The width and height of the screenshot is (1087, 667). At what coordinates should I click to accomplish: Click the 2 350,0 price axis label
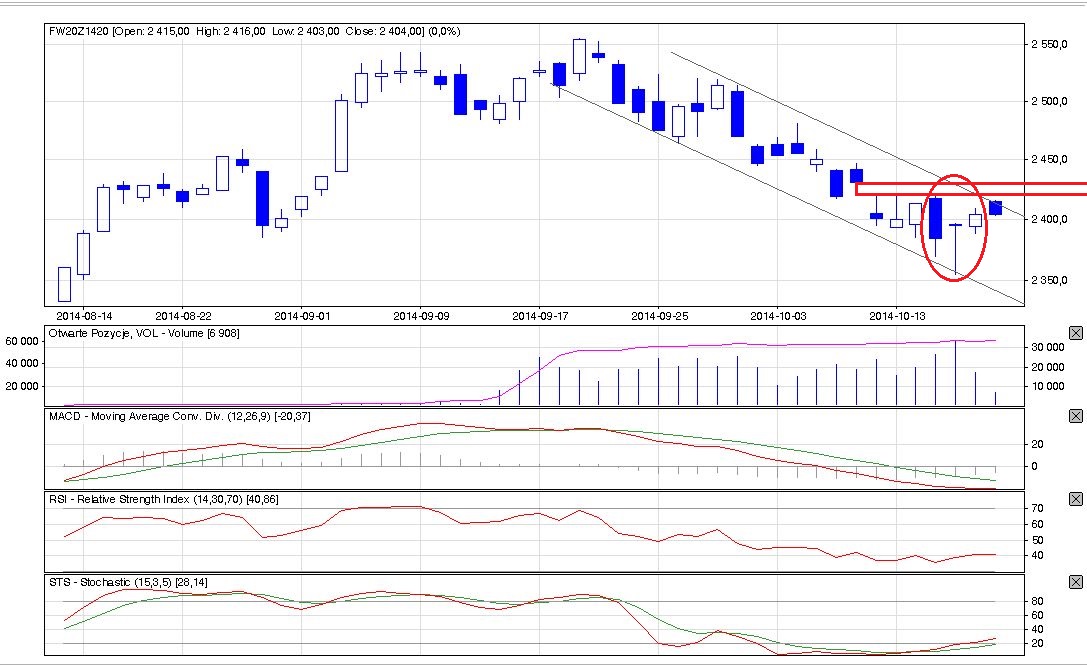point(1049,280)
